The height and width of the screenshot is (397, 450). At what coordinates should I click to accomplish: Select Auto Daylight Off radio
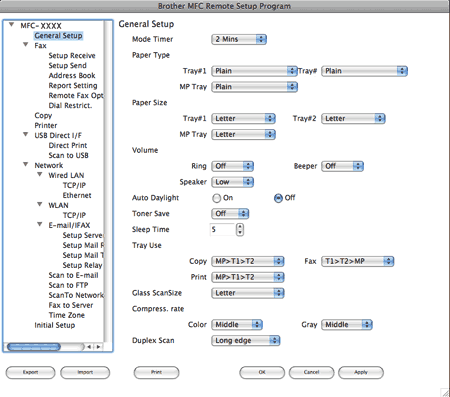(278, 198)
